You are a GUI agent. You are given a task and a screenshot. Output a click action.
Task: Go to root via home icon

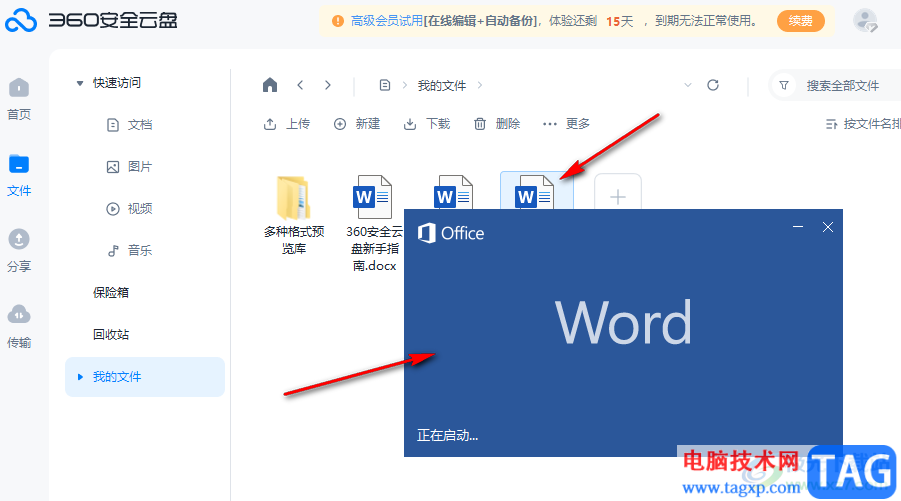pyautogui.click(x=270, y=85)
